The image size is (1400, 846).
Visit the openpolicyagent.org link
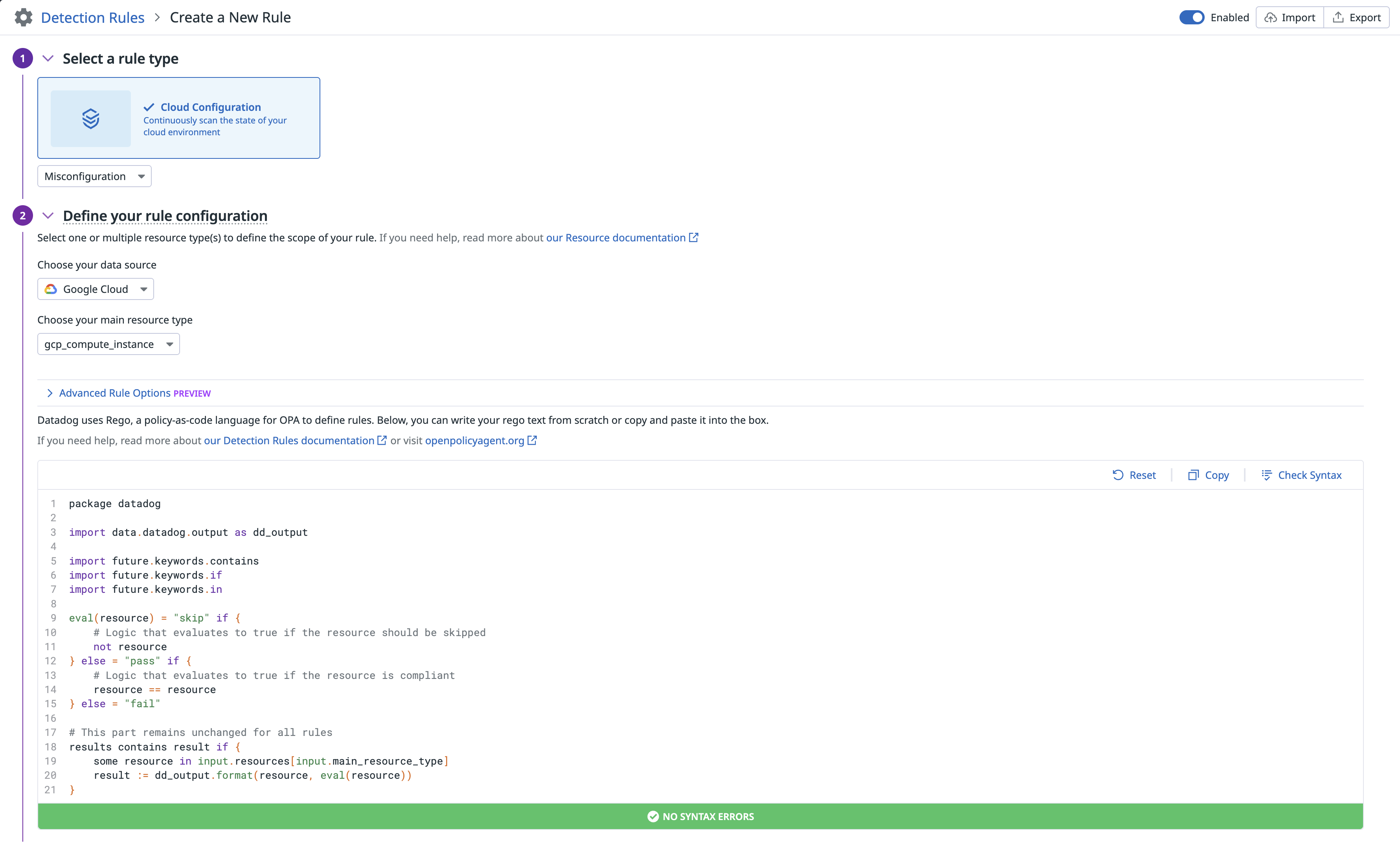coord(474,440)
